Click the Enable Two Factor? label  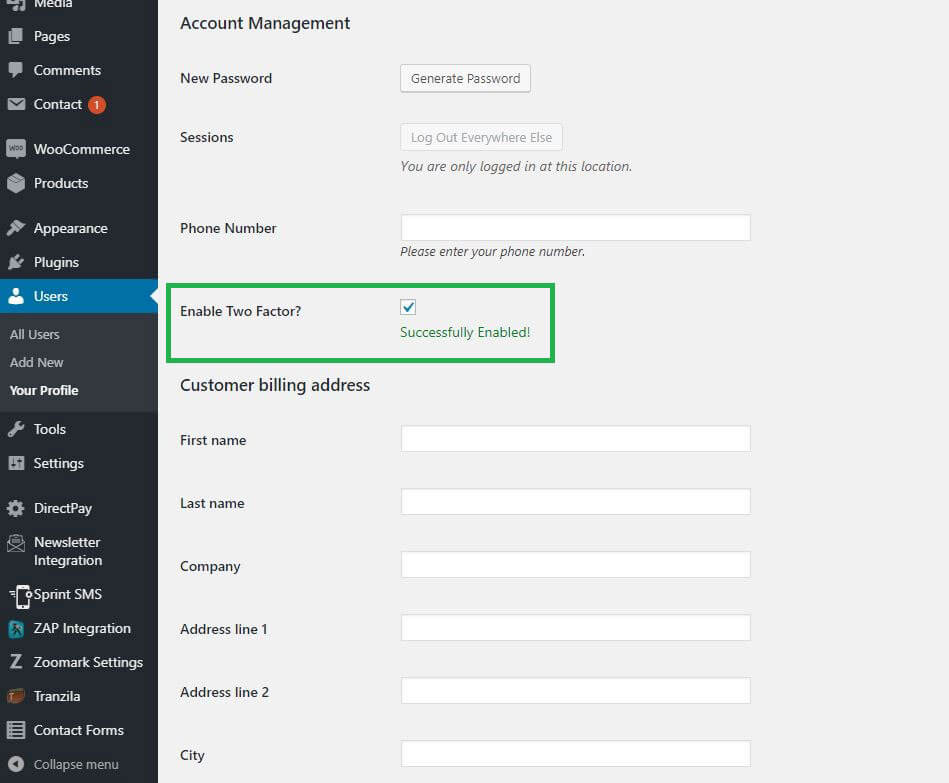coord(240,311)
